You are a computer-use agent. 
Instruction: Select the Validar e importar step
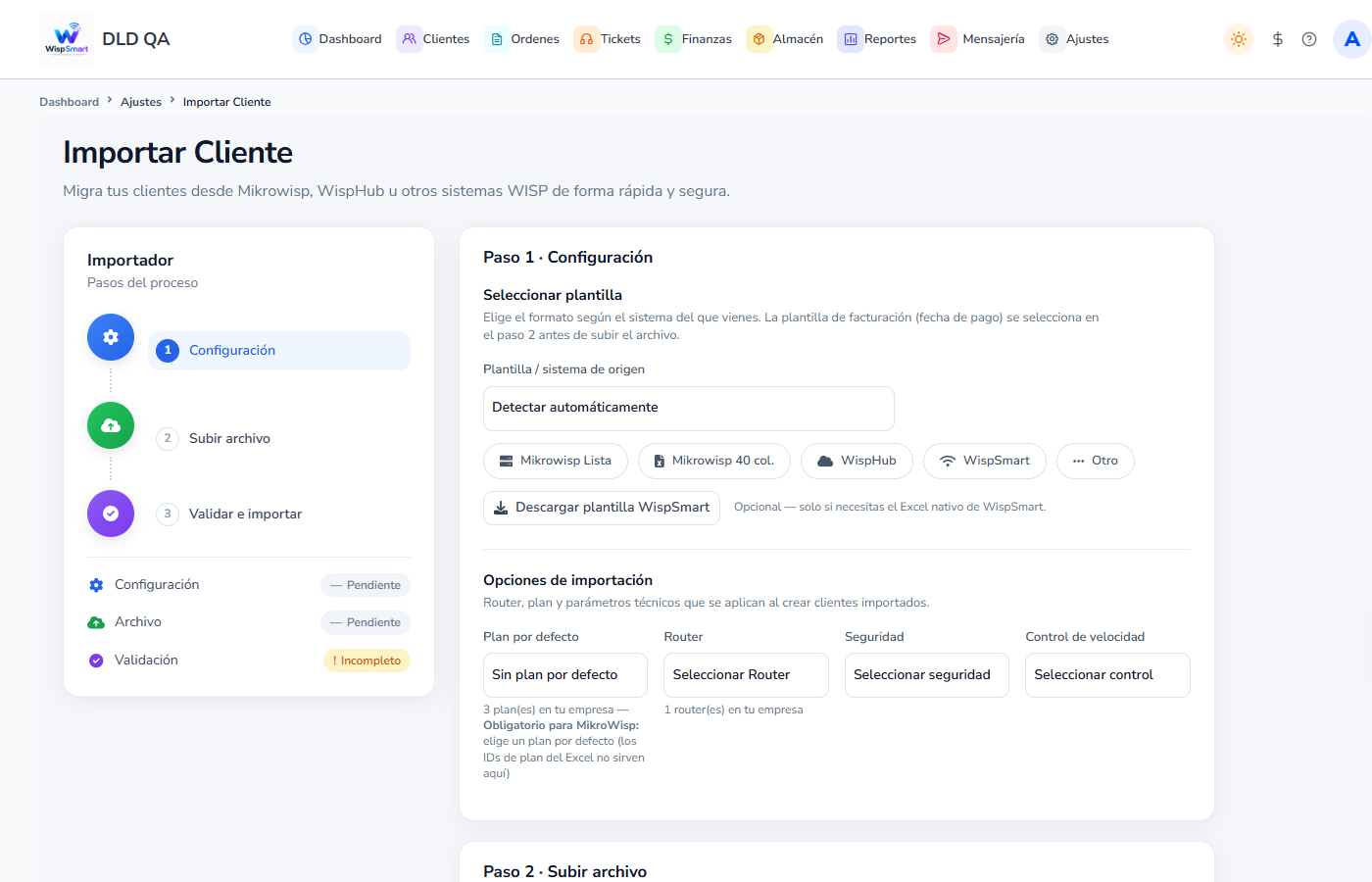[x=279, y=514]
